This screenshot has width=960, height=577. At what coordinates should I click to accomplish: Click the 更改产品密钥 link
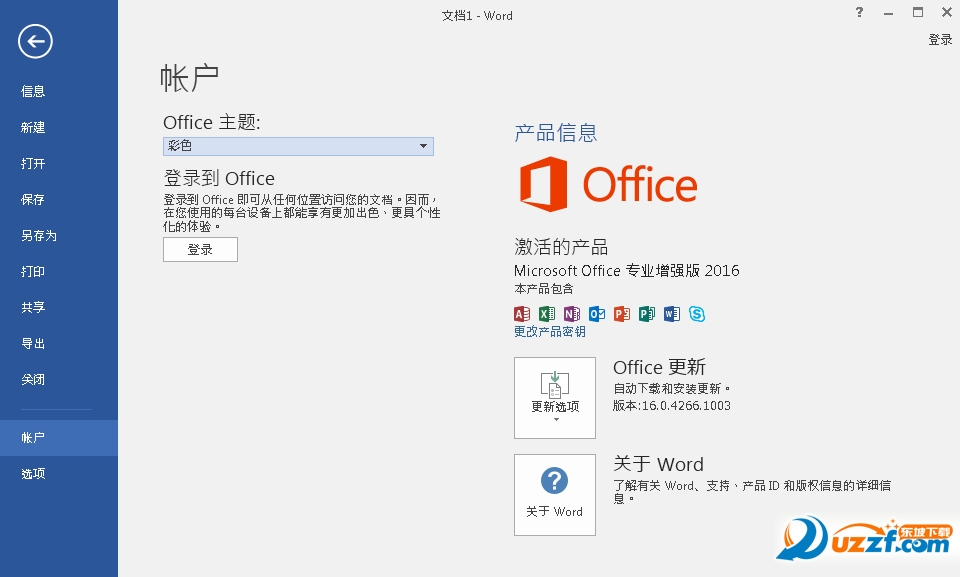click(x=550, y=332)
